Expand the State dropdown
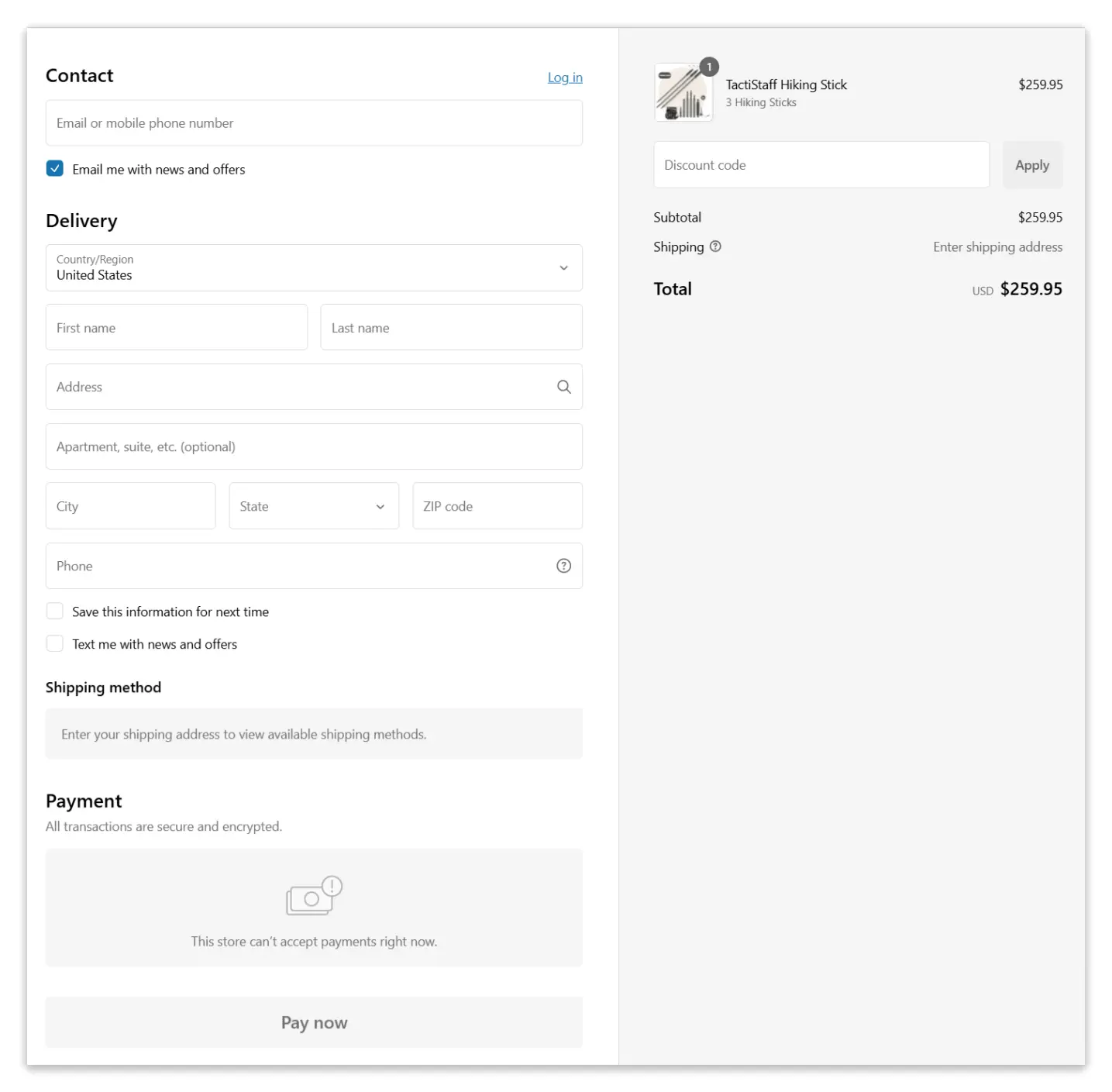Viewport: 1112px width, 1092px height. pyautogui.click(x=314, y=506)
